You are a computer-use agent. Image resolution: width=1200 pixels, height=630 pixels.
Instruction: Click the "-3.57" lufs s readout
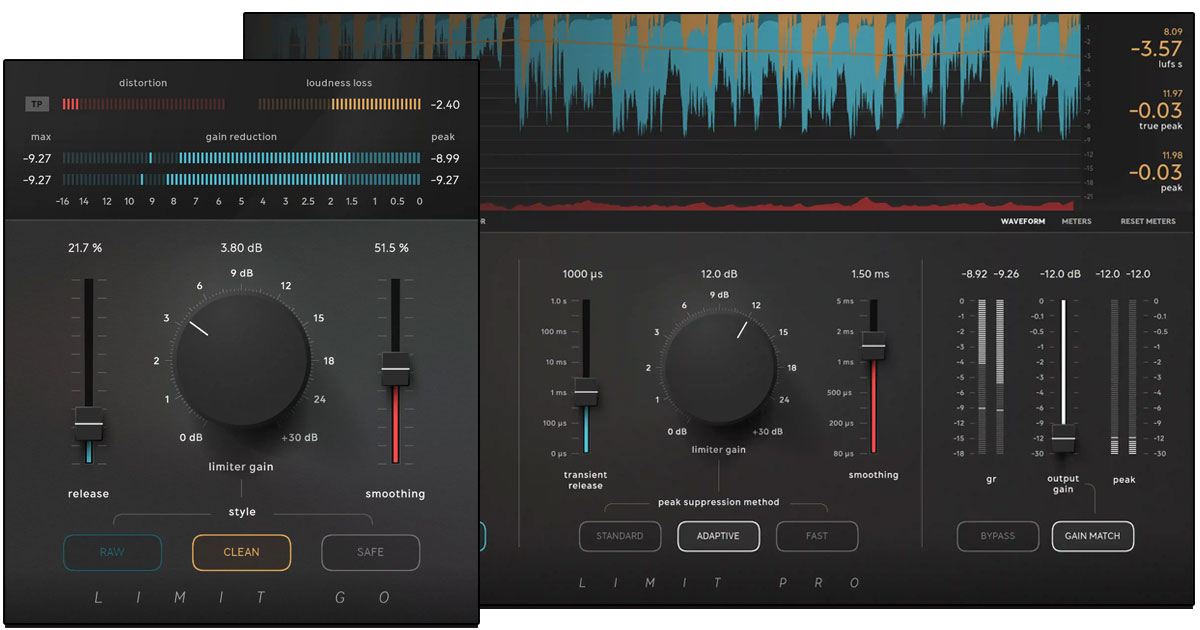click(x=1156, y=49)
